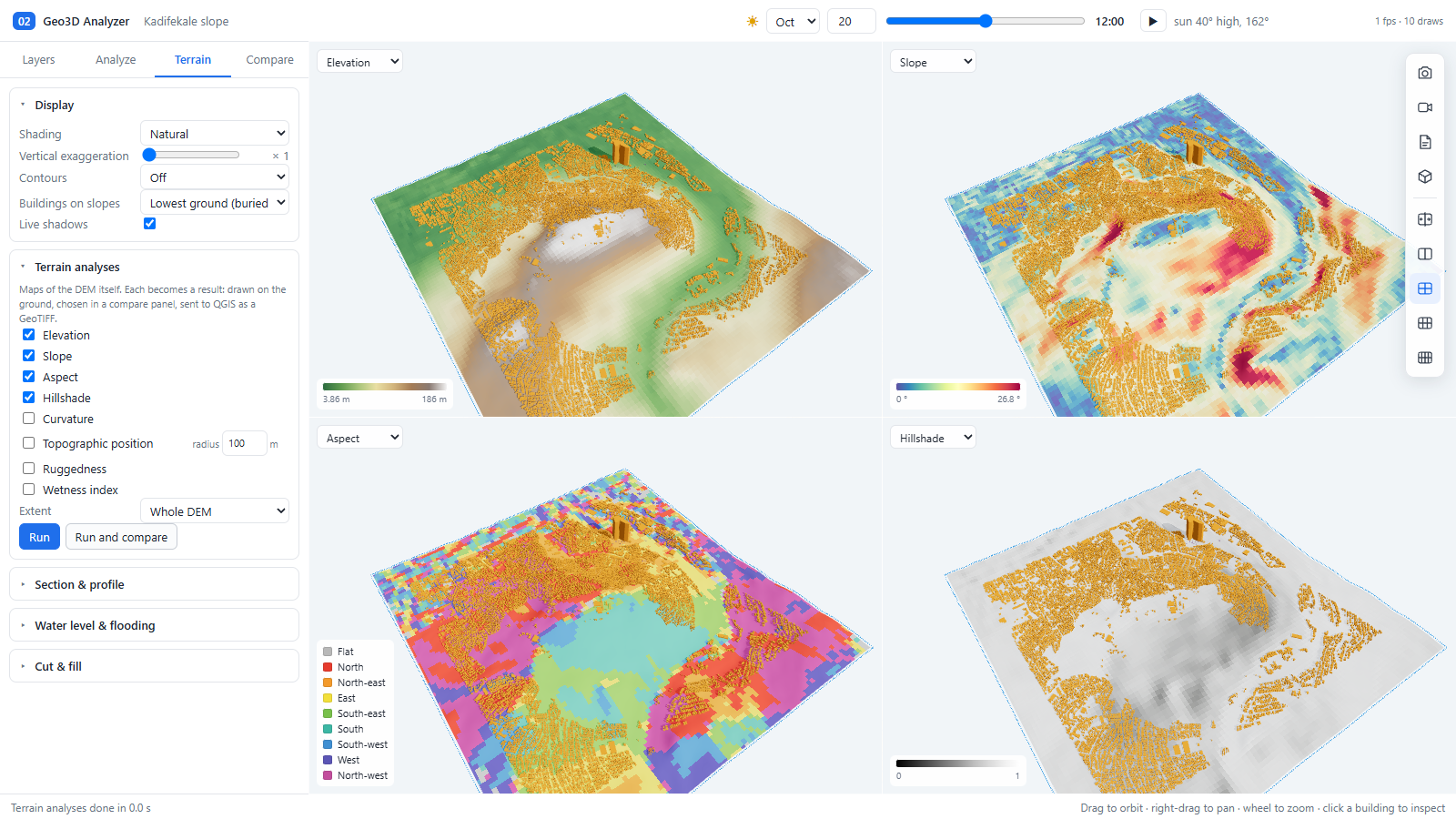Switch to the Analyze tab
Screen dimensions: 1456x819
coord(116,60)
